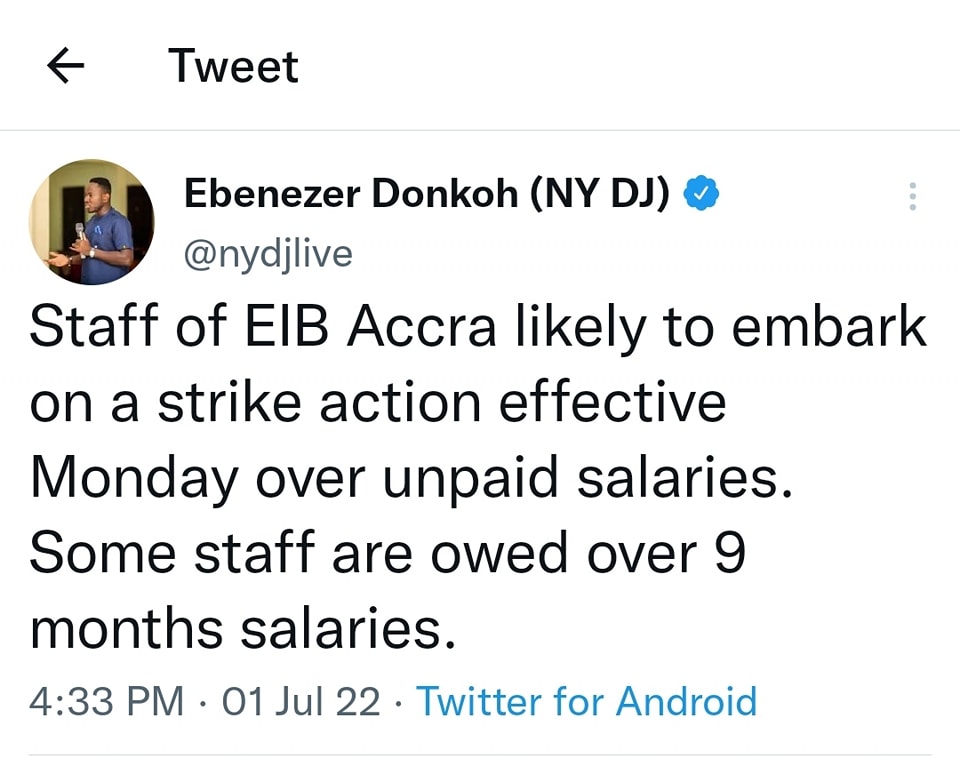Viewport: 960px width, 758px height.
Task: Open the @nydjlive handle
Action: tap(268, 255)
